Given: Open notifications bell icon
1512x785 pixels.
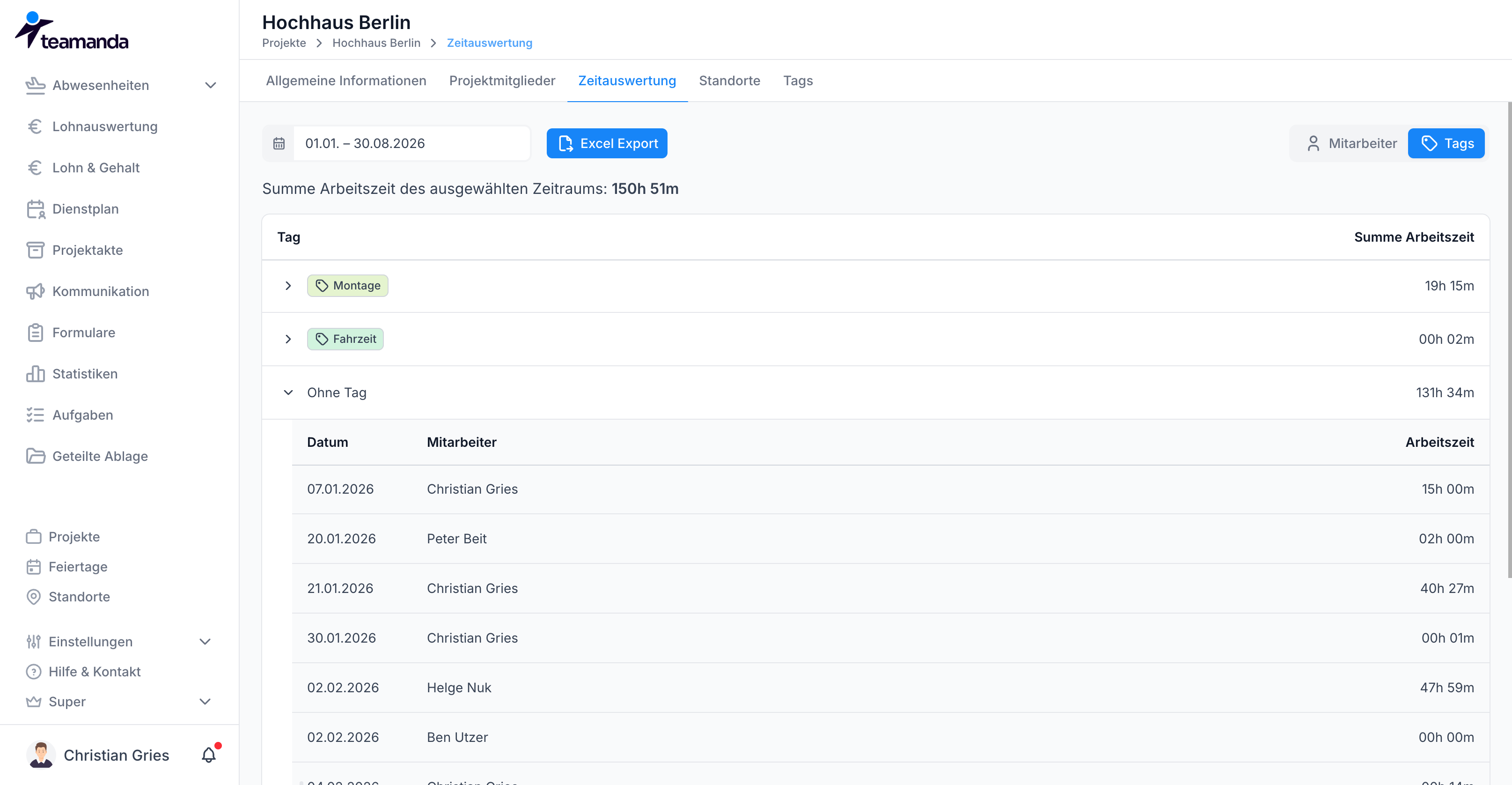Looking at the screenshot, I should [x=209, y=755].
